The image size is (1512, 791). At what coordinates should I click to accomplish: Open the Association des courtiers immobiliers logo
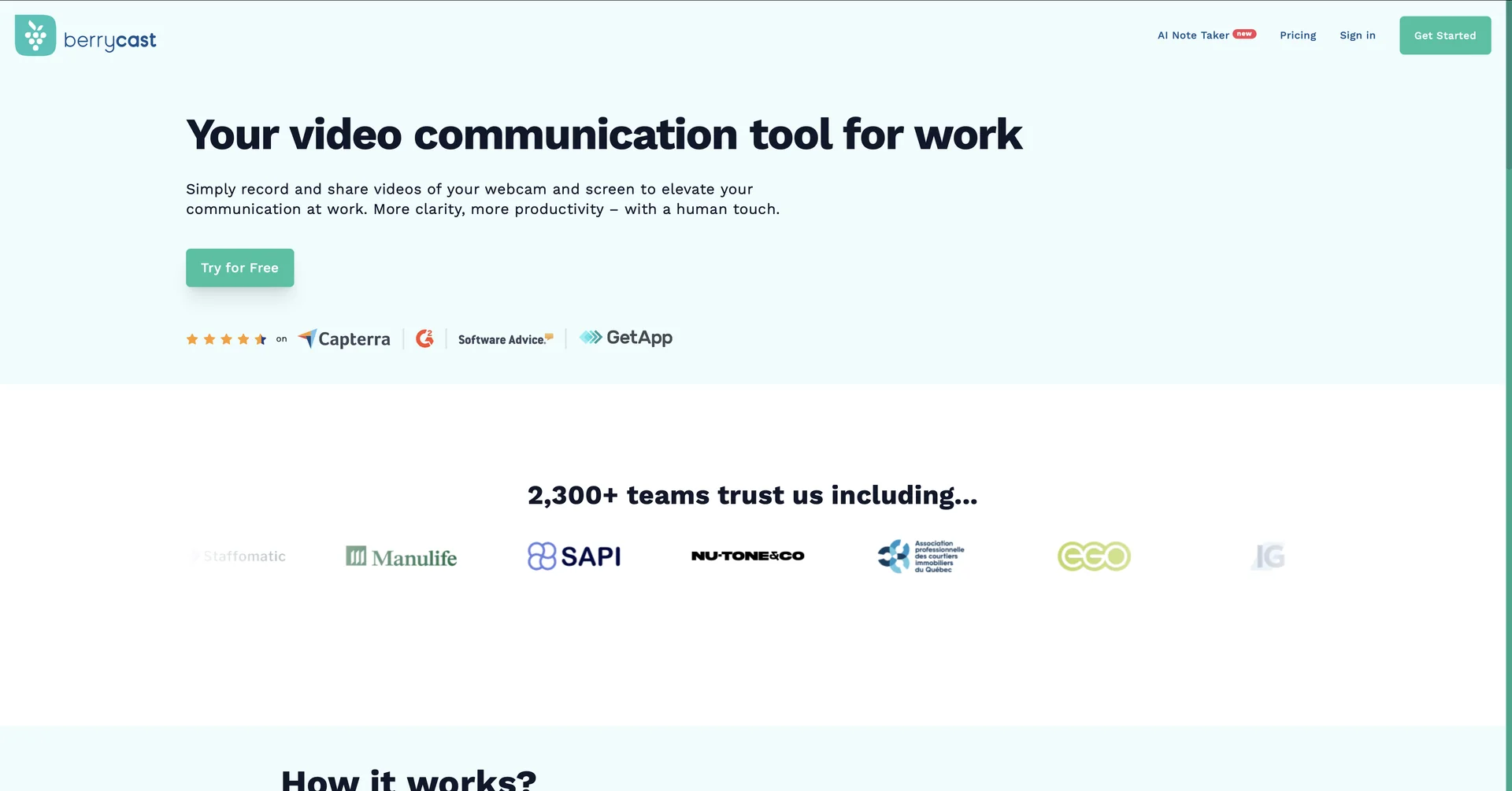click(x=921, y=556)
